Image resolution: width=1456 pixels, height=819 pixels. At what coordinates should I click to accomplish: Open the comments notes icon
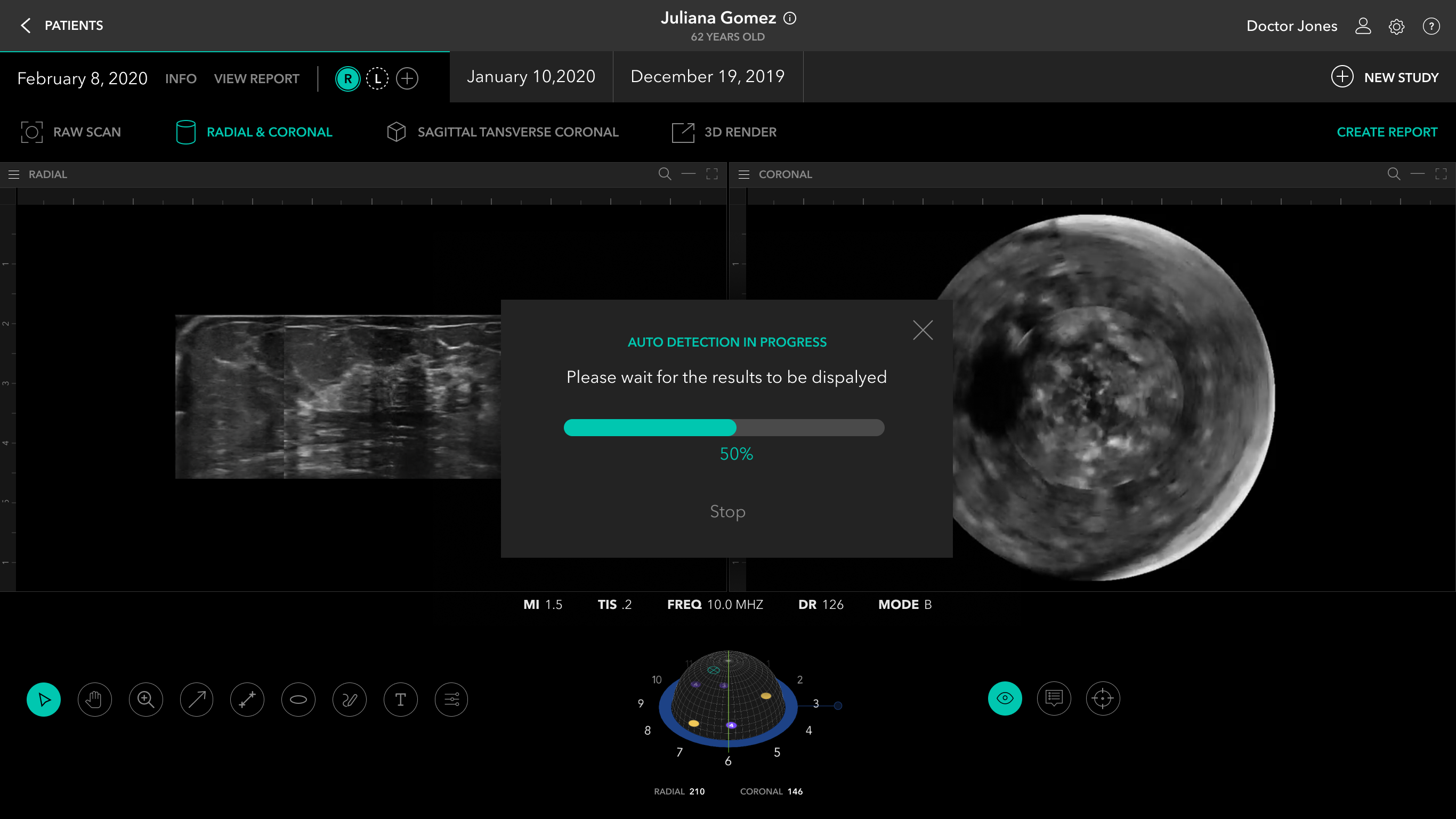click(x=1054, y=698)
